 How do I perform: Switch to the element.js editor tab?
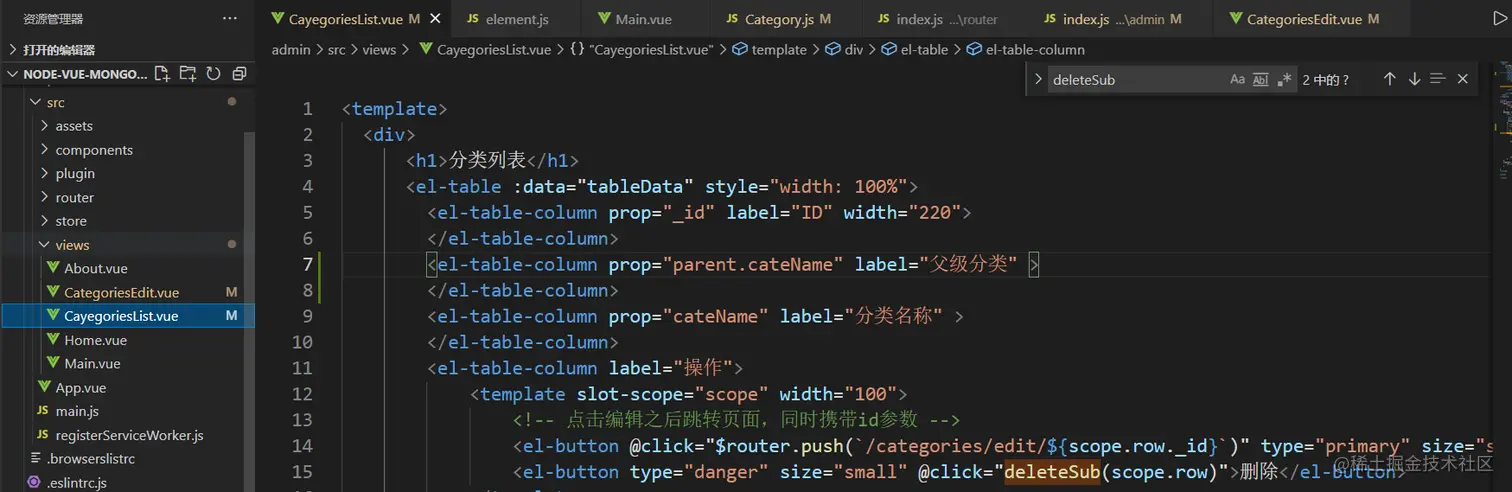point(514,19)
